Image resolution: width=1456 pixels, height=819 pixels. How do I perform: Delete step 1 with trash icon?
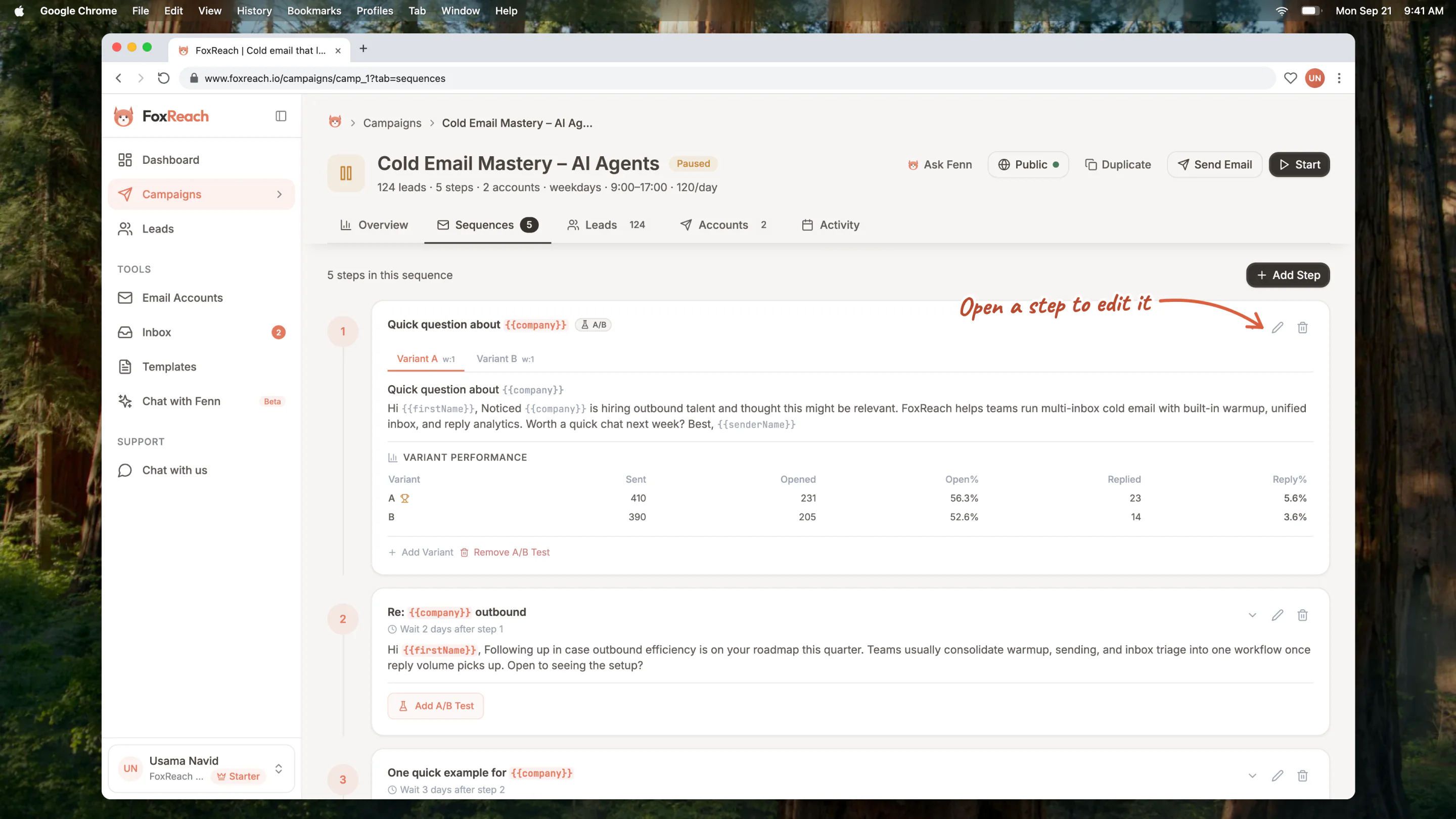[1302, 327]
